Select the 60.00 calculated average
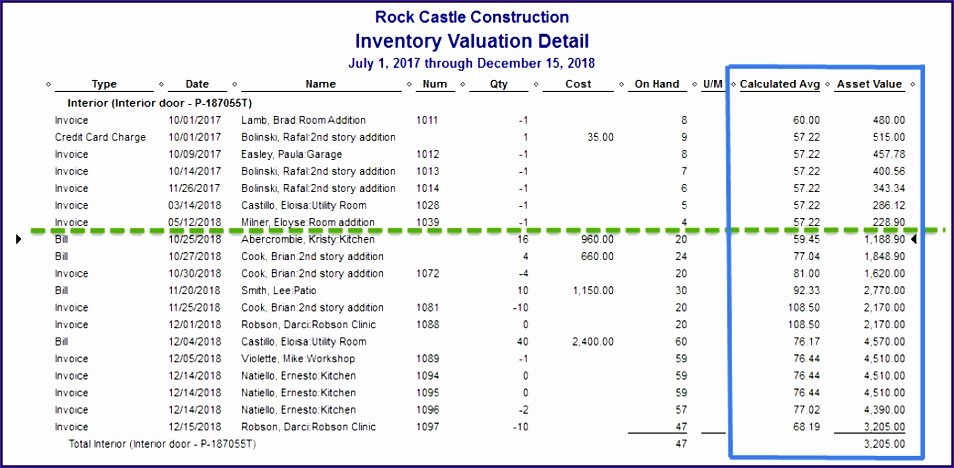 pyautogui.click(x=807, y=120)
